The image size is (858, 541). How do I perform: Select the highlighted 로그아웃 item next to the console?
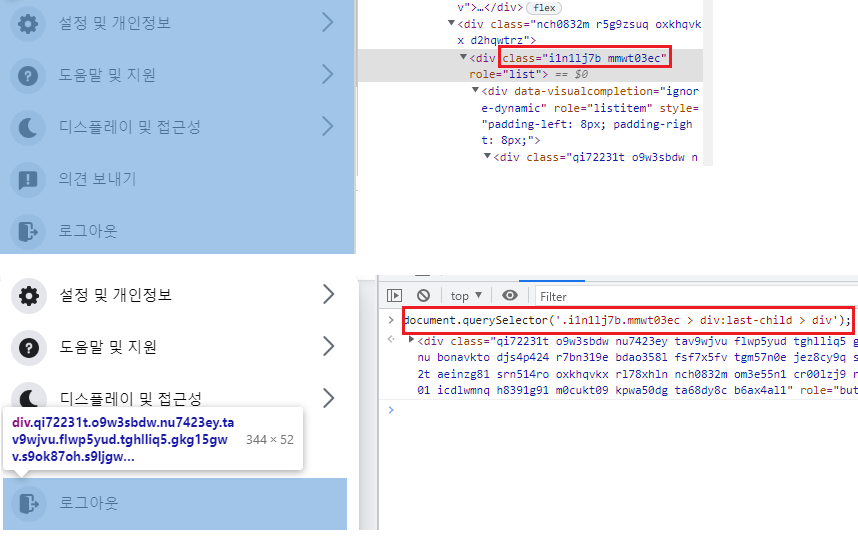pyautogui.click(x=175, y=504)
